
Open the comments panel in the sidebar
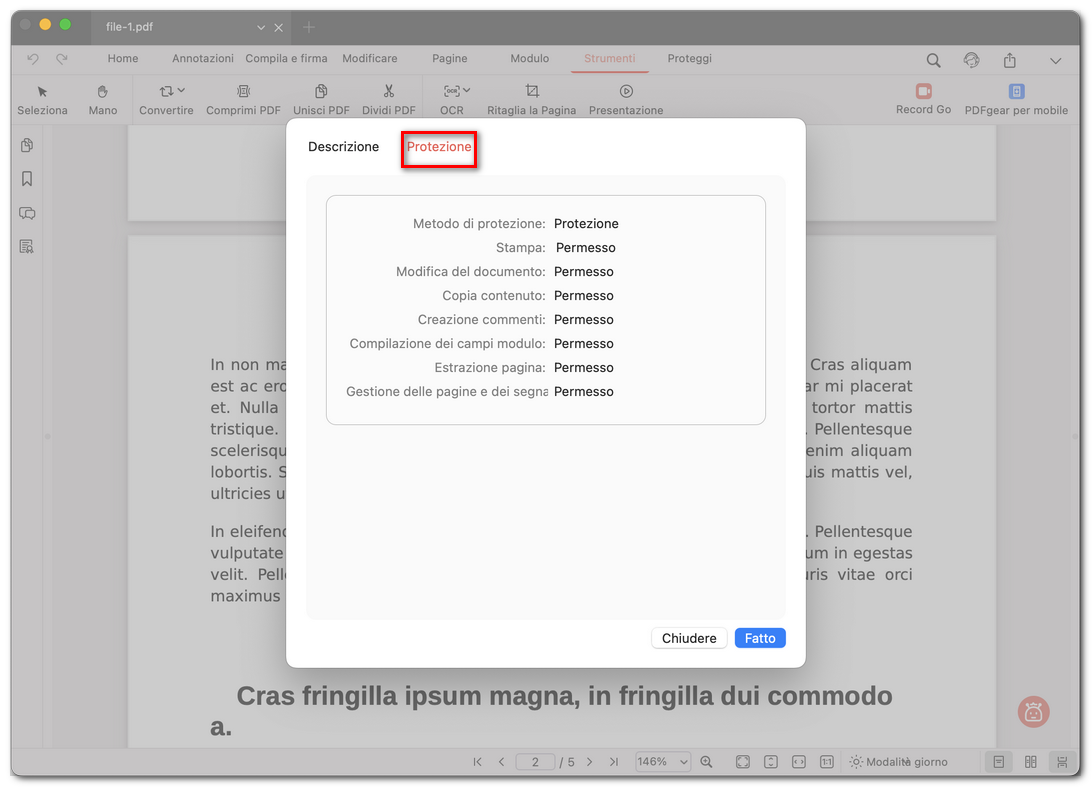(27, 213)
